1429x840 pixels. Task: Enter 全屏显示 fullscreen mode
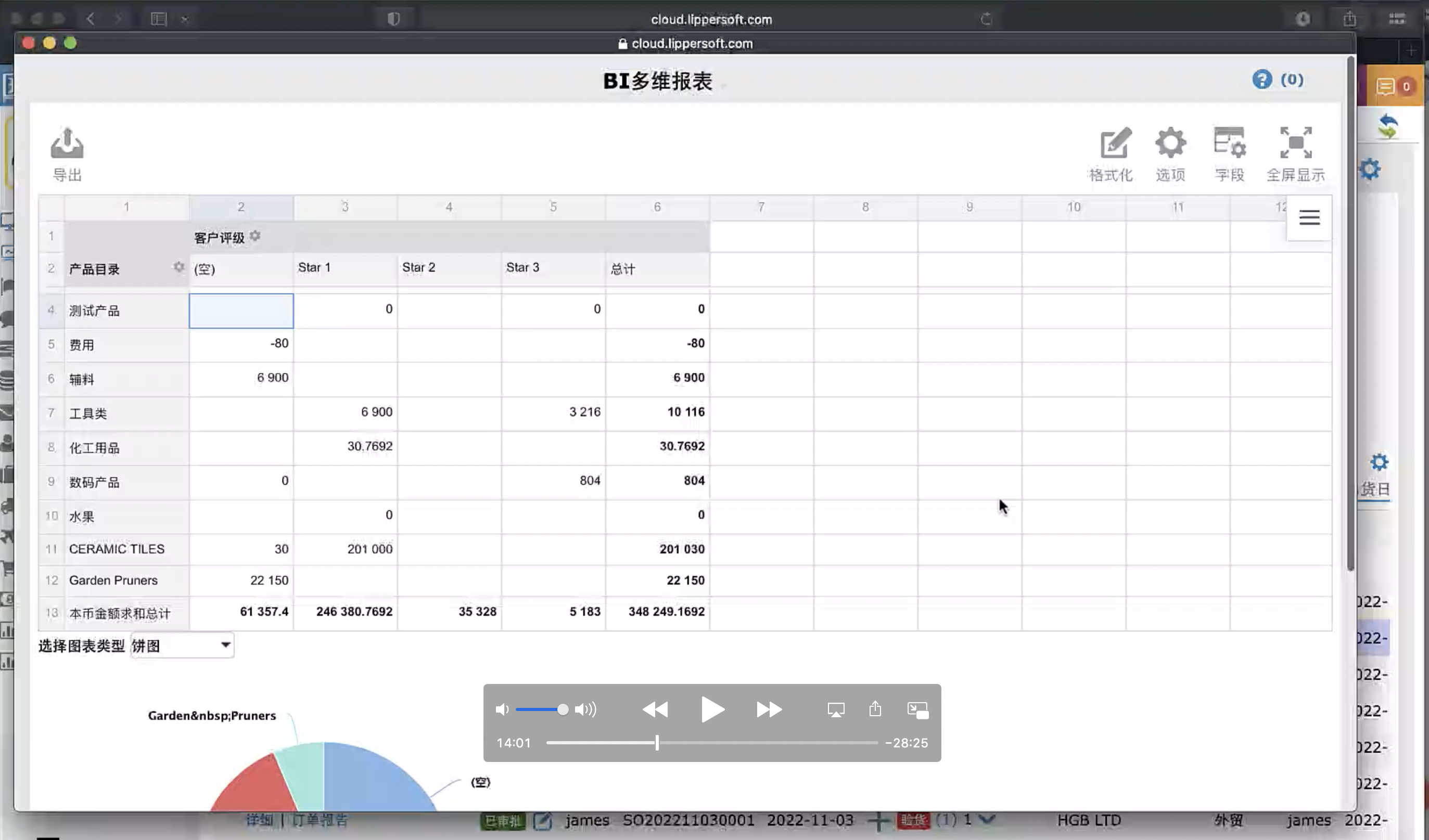click(1296, 144)
